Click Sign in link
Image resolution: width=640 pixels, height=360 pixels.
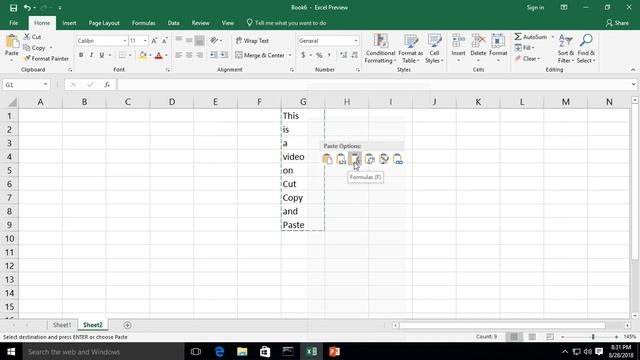click(535, 8)
